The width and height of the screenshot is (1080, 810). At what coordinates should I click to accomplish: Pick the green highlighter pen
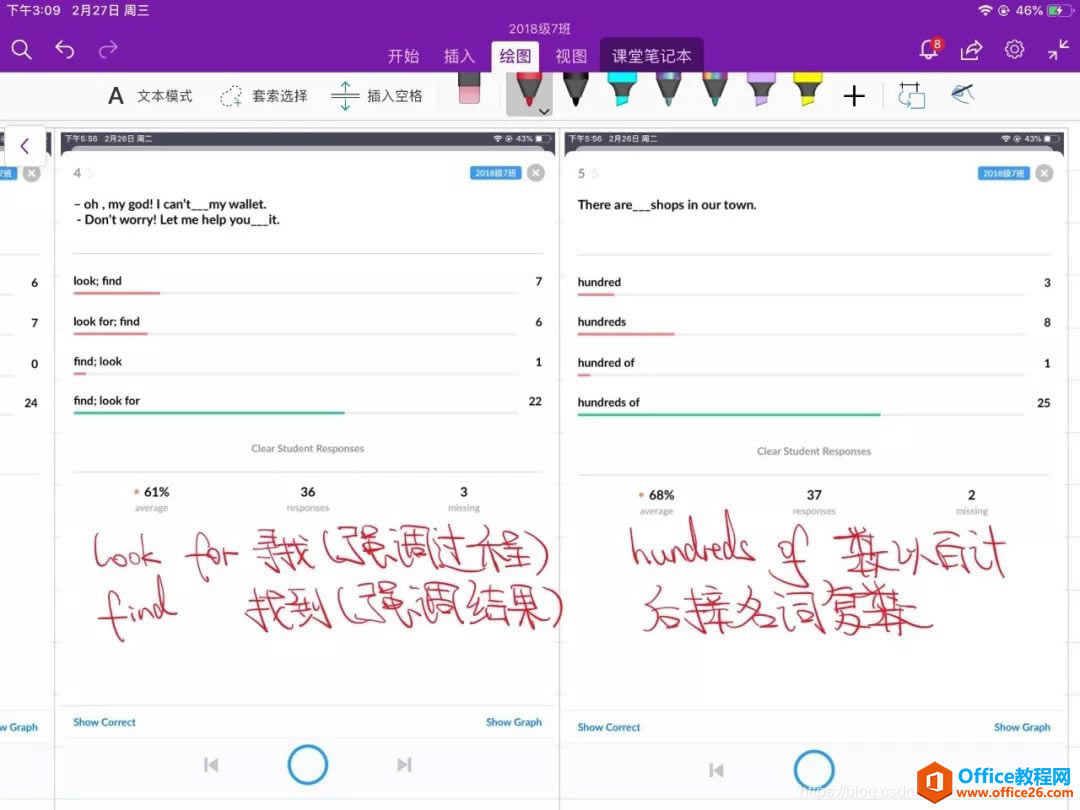[621, 90]
